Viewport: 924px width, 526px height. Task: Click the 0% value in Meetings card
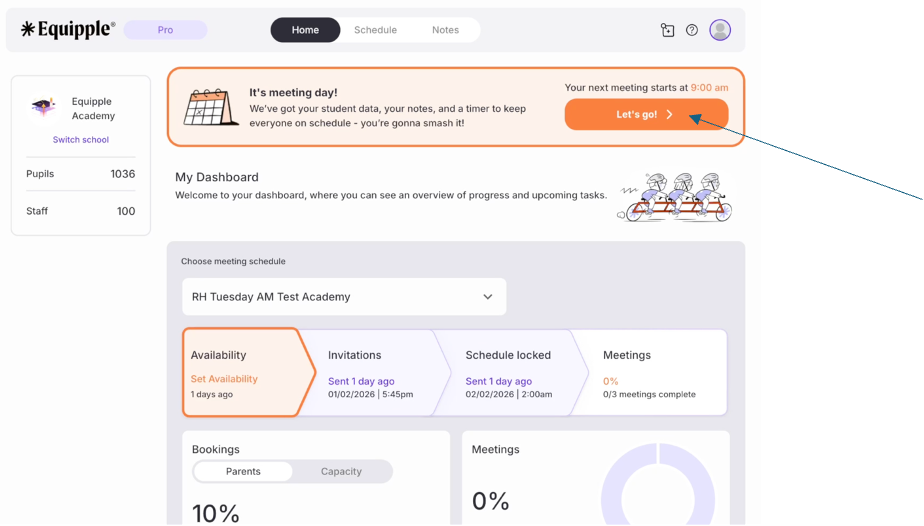[490, 501]
